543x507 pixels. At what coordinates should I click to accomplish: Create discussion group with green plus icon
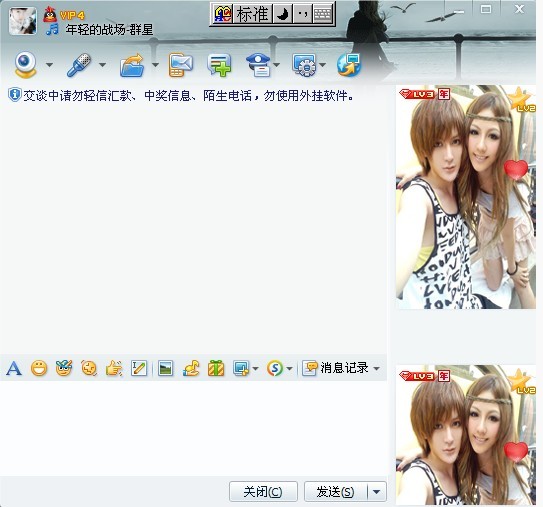tap(219, 65)
